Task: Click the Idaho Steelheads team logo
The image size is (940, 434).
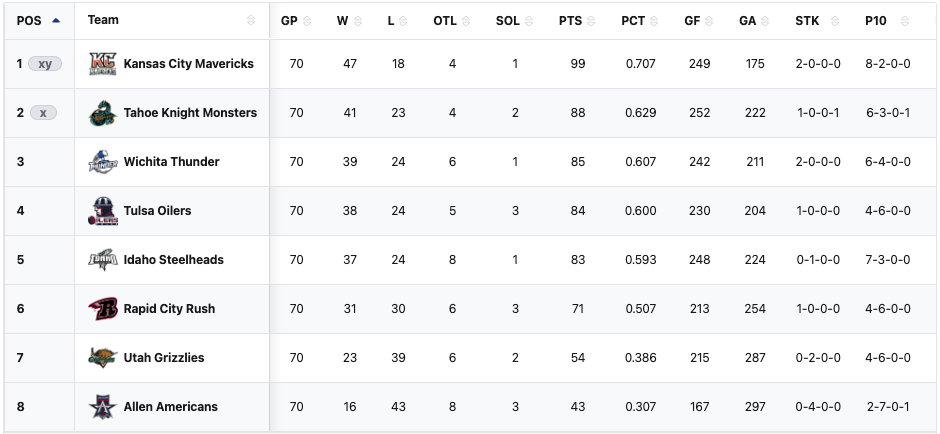Action: [103, 260]
